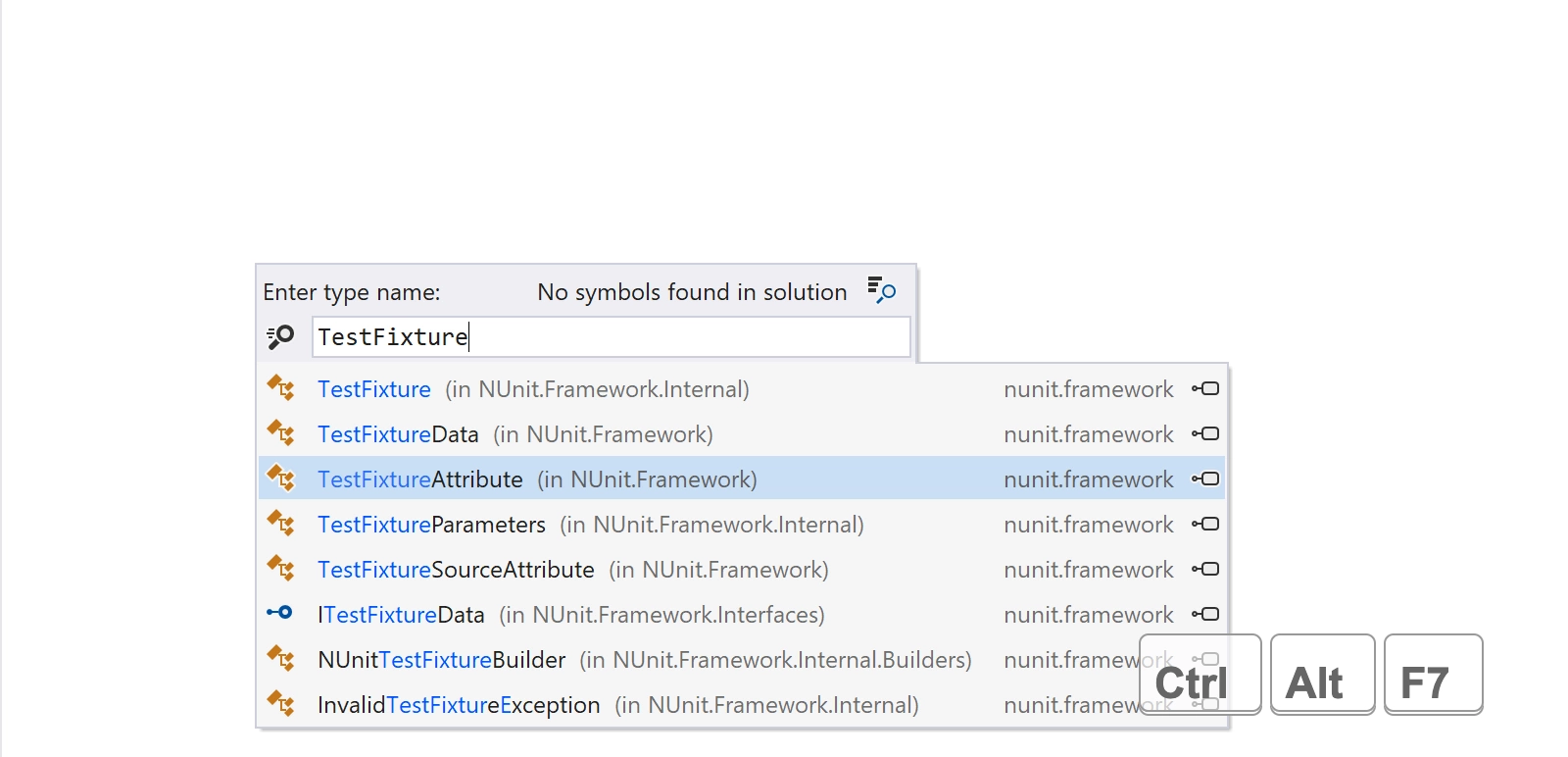Viewport: 1568px width, 757px height.
Task: Click the assembly reference icon on TestFixtureAttribute row
Action: [x=1205, y=479]
